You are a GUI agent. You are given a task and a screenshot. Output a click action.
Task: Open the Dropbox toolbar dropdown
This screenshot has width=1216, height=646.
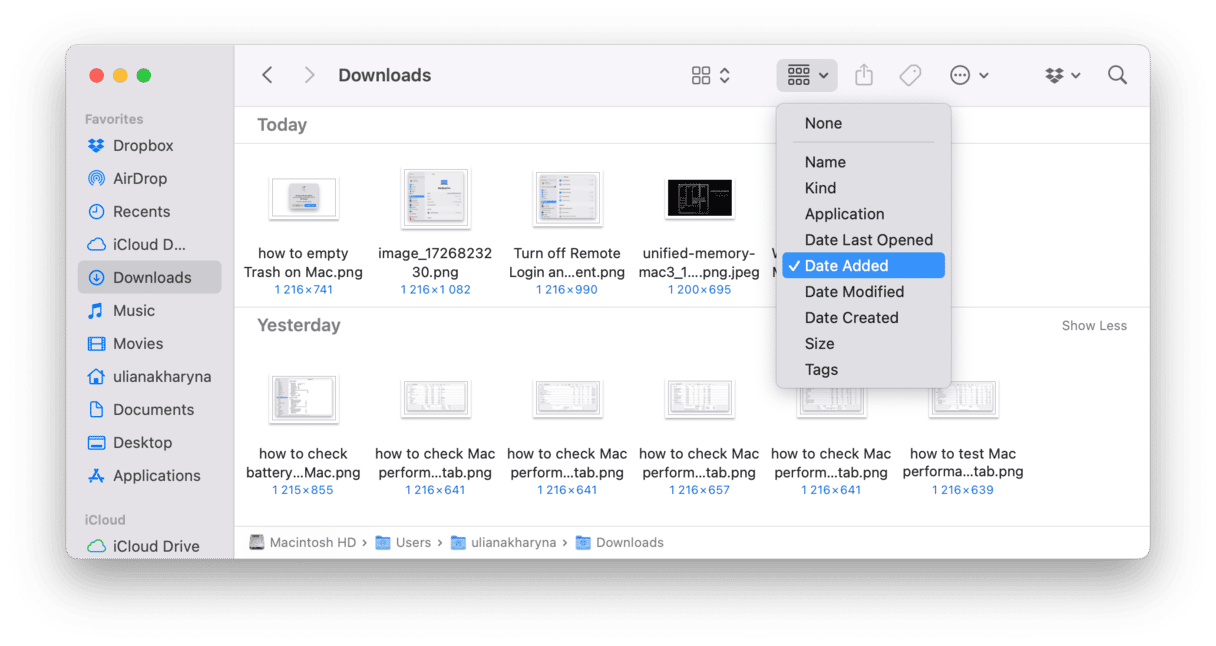1063,75
